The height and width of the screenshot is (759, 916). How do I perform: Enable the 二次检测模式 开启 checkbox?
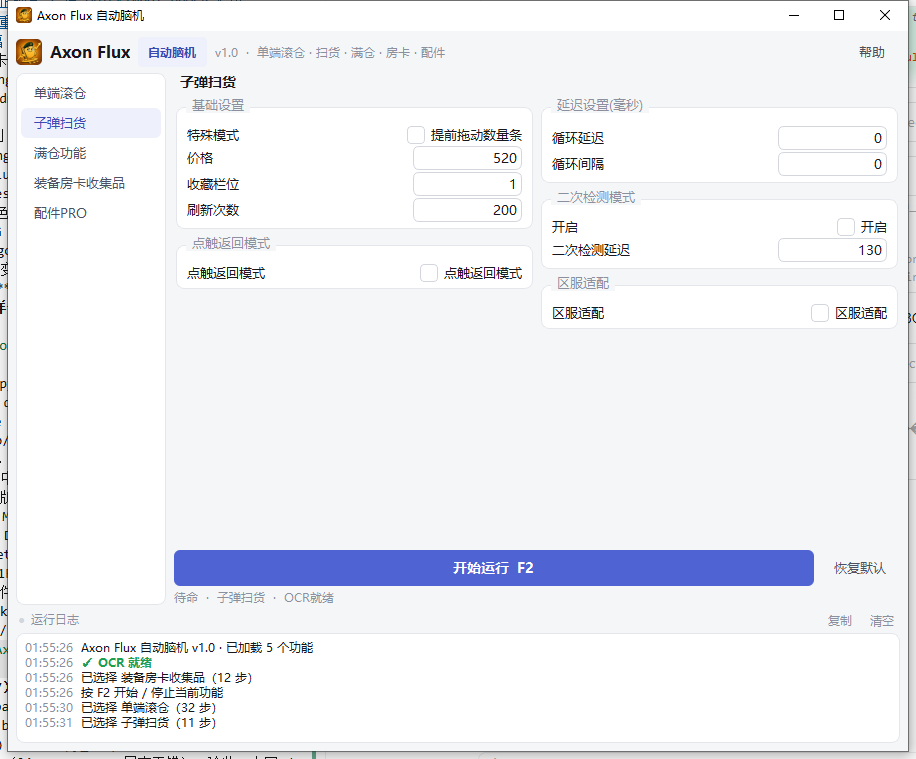coord(845,227)
